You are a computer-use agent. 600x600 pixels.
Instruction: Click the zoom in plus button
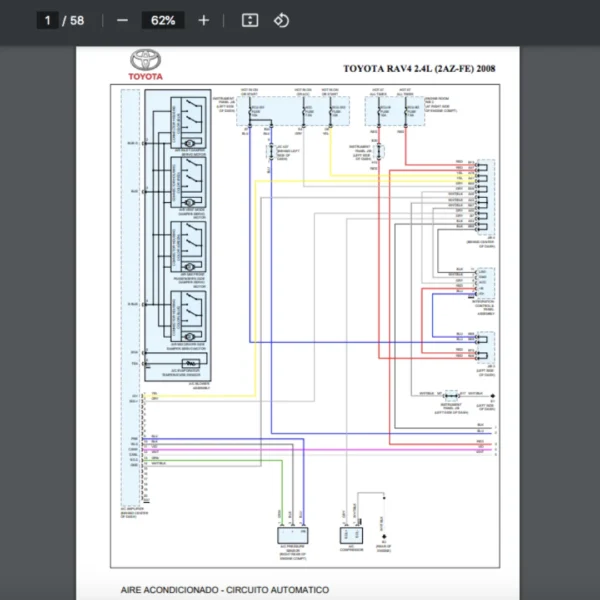pos(204,20)
